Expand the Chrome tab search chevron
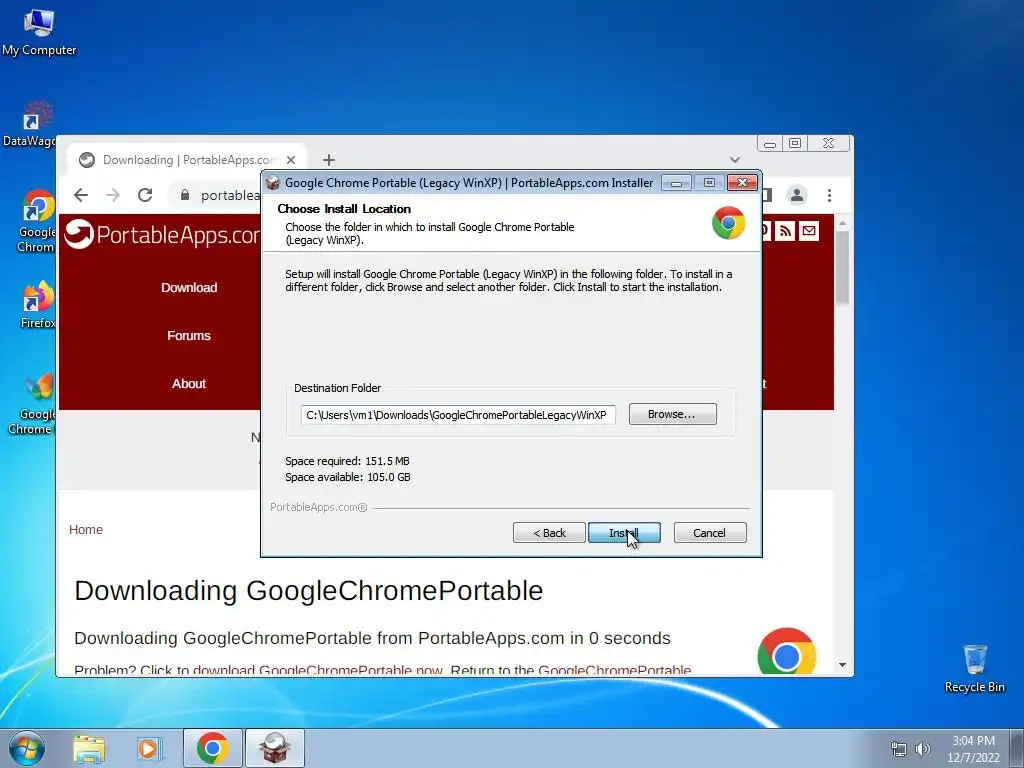The width and height of the screenshot is (1024, 768). tap(735, 160)
